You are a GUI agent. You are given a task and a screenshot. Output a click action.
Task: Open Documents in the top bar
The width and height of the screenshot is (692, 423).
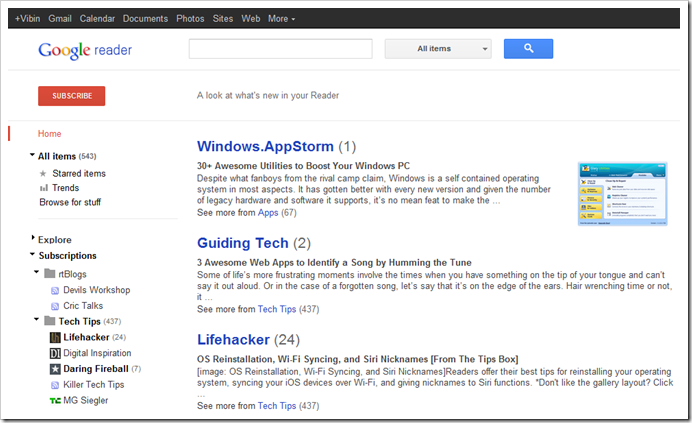pyautogui.click(x=145, y=19)
